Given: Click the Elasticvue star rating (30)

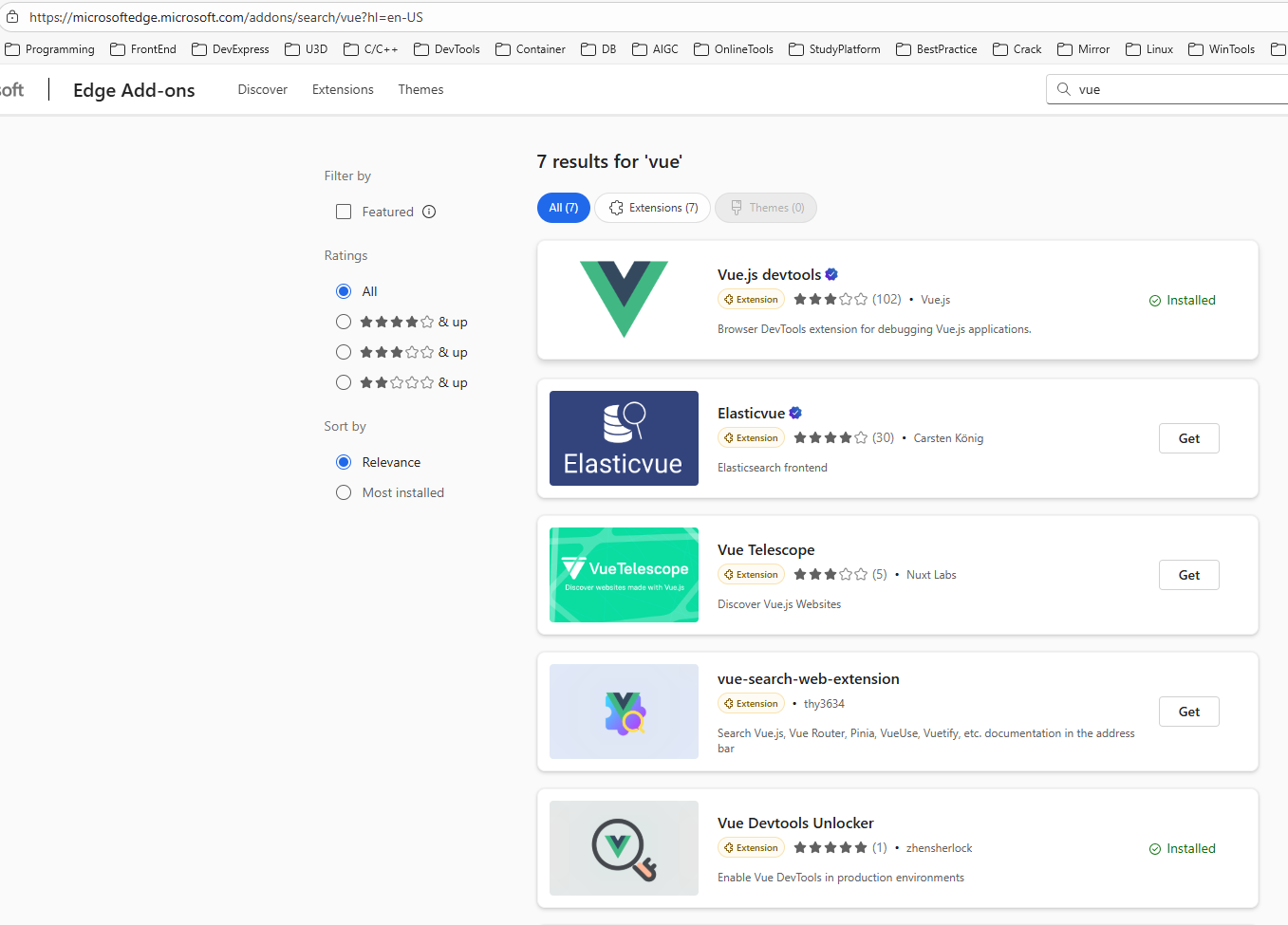Looking at the screenshot, I should 844,437.
